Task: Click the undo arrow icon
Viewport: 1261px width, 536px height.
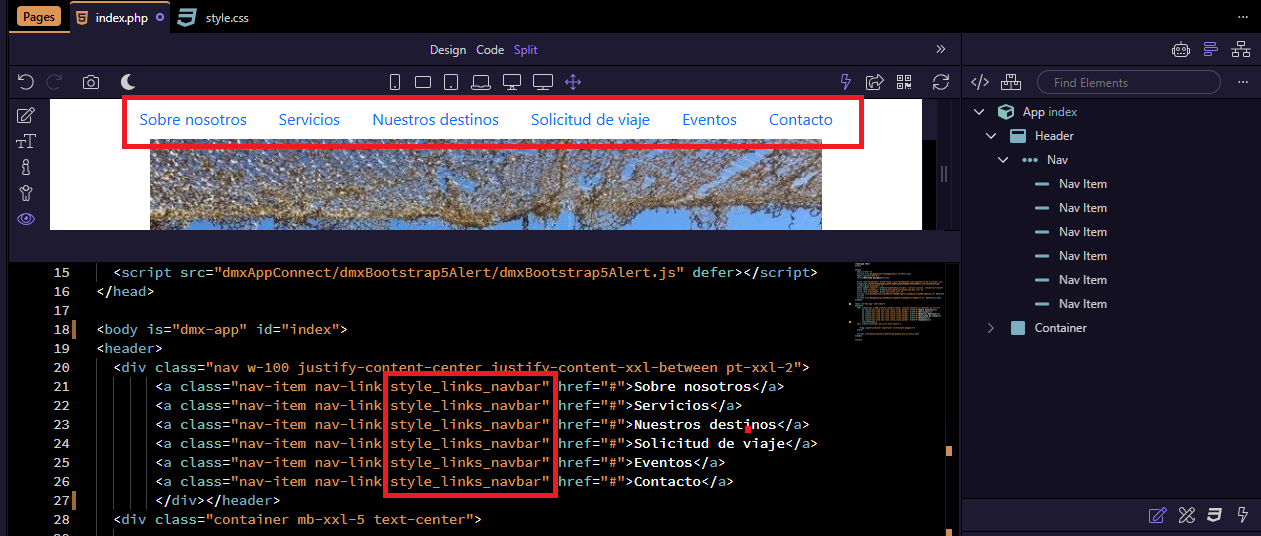Action: (26, 82)
